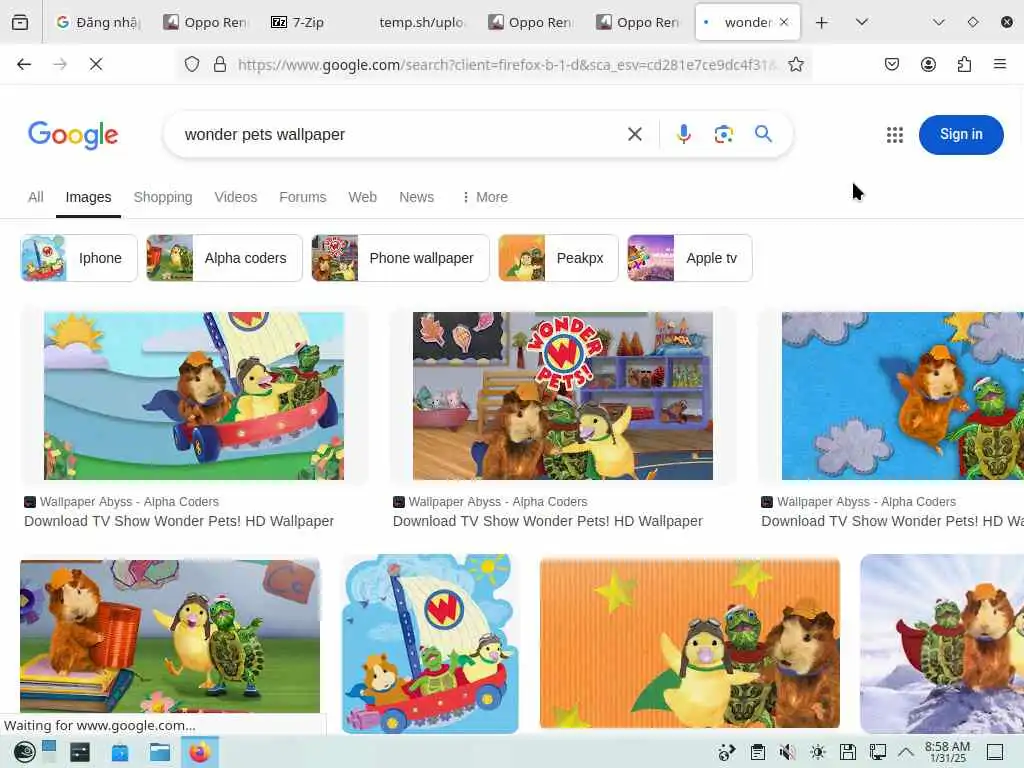
Task: Save page to Pocket
Action: coord(891,64)
